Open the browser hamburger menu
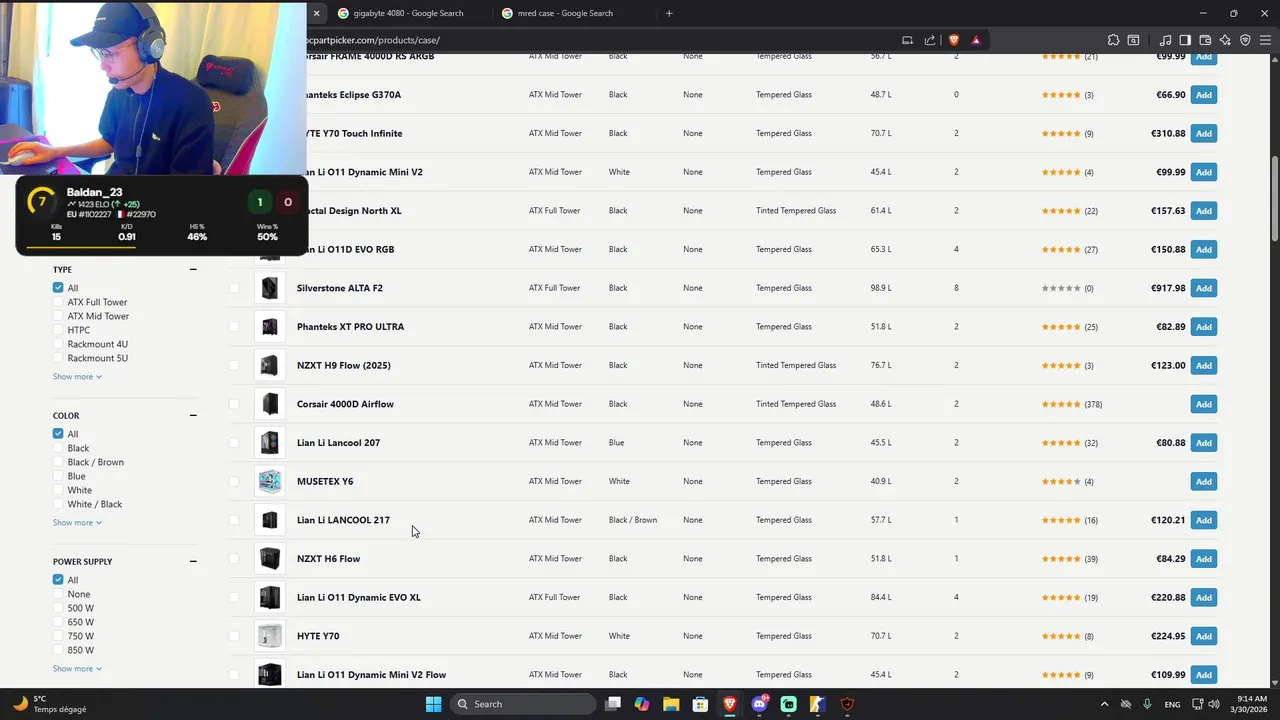 [1264, 40]
